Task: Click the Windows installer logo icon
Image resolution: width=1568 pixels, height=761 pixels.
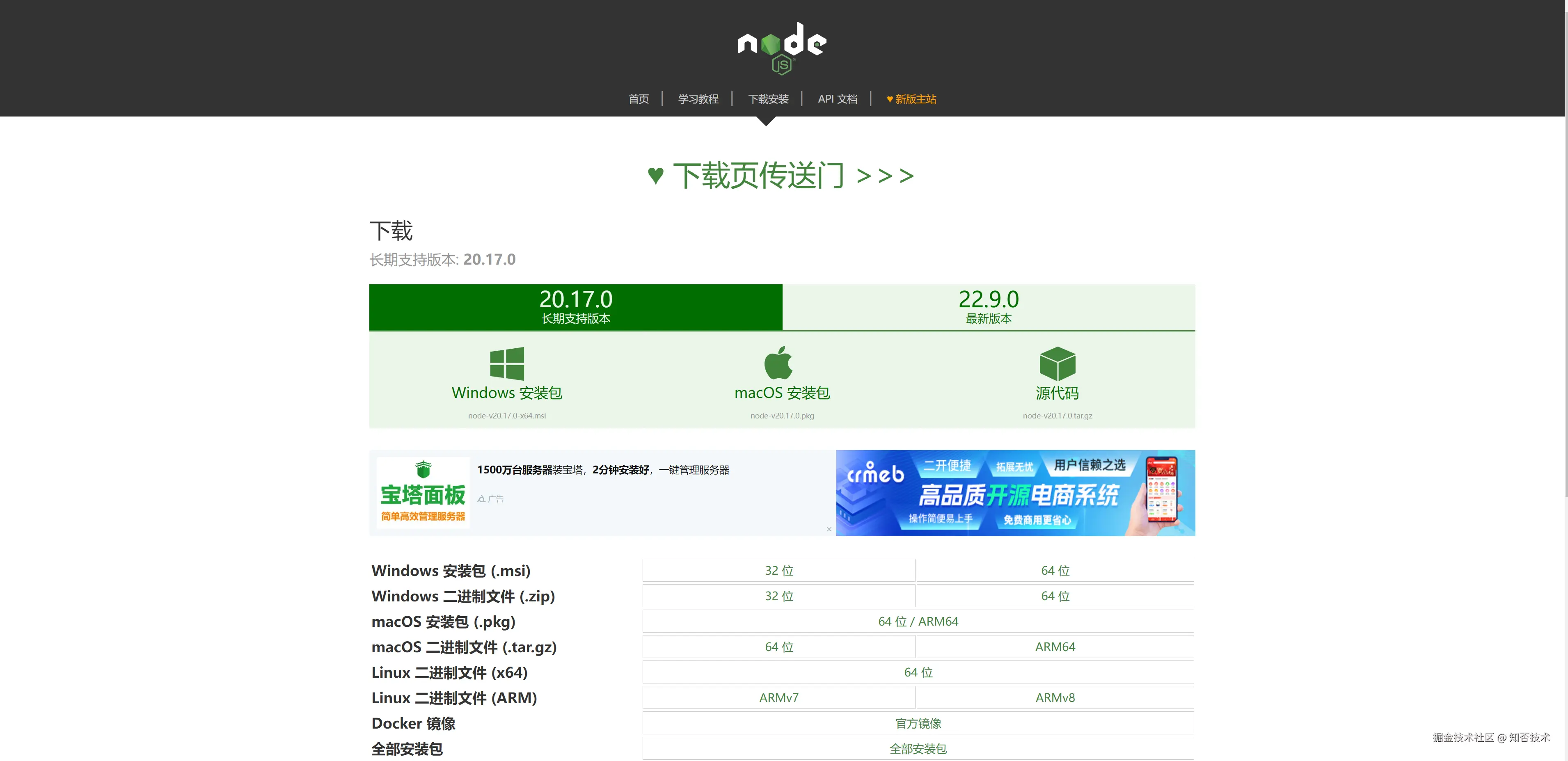Action: (506, 363)
